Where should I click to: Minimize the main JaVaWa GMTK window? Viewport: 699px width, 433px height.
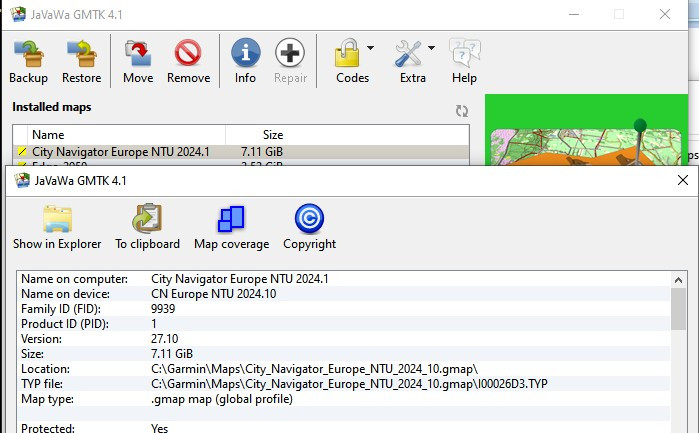tap(574, 14)
